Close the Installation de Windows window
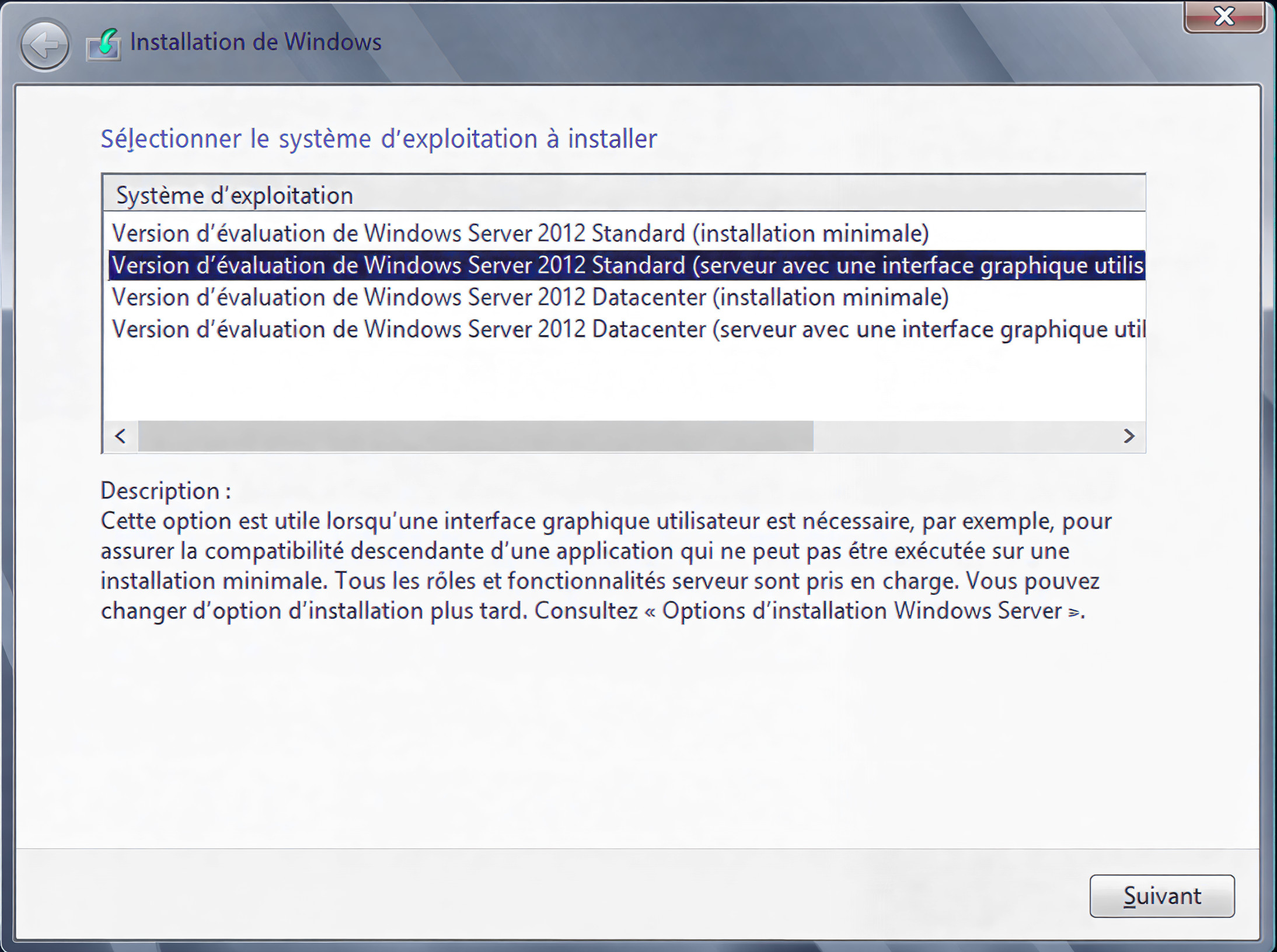Viewport: 1277px width, 952px height. tap(1224, 17)
